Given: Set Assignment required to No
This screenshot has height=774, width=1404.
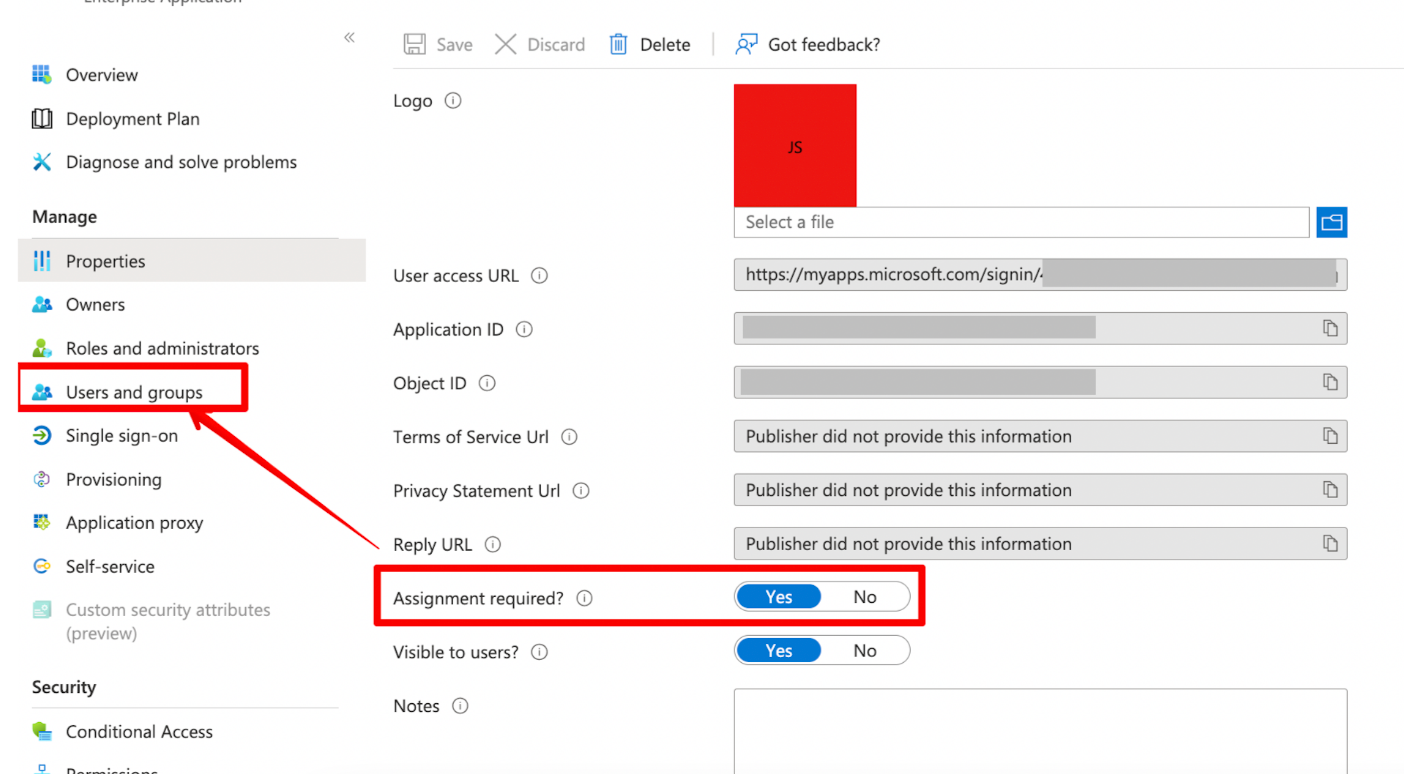Looking at the screenshot, I should [865, 597].
